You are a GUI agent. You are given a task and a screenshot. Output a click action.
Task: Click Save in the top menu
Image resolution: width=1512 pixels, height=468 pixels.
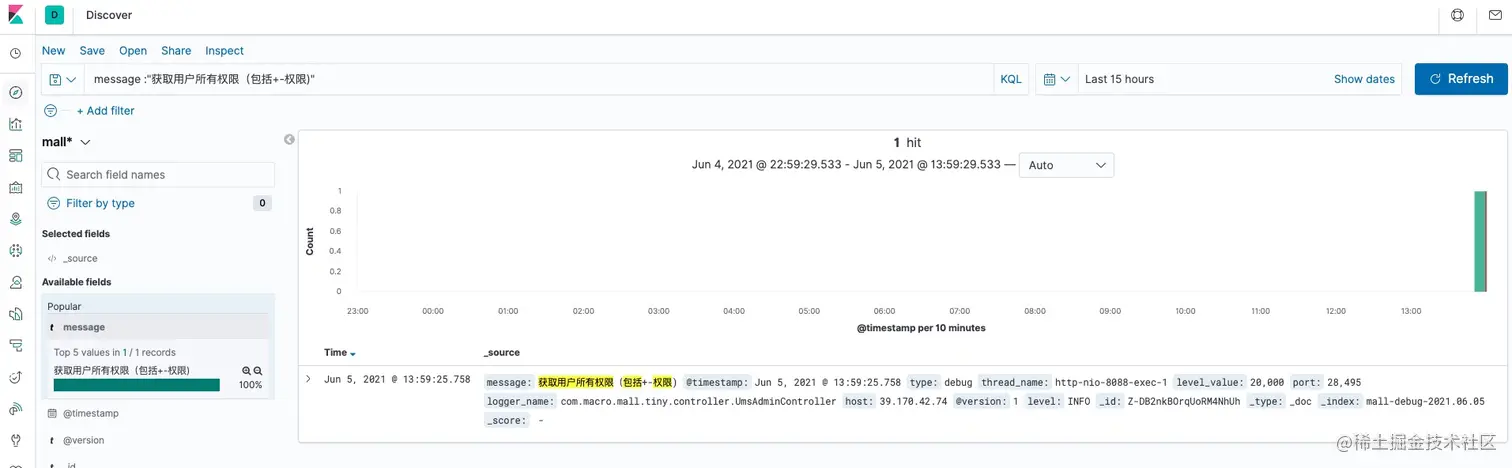pyautogui.click(x=92, y=51)
